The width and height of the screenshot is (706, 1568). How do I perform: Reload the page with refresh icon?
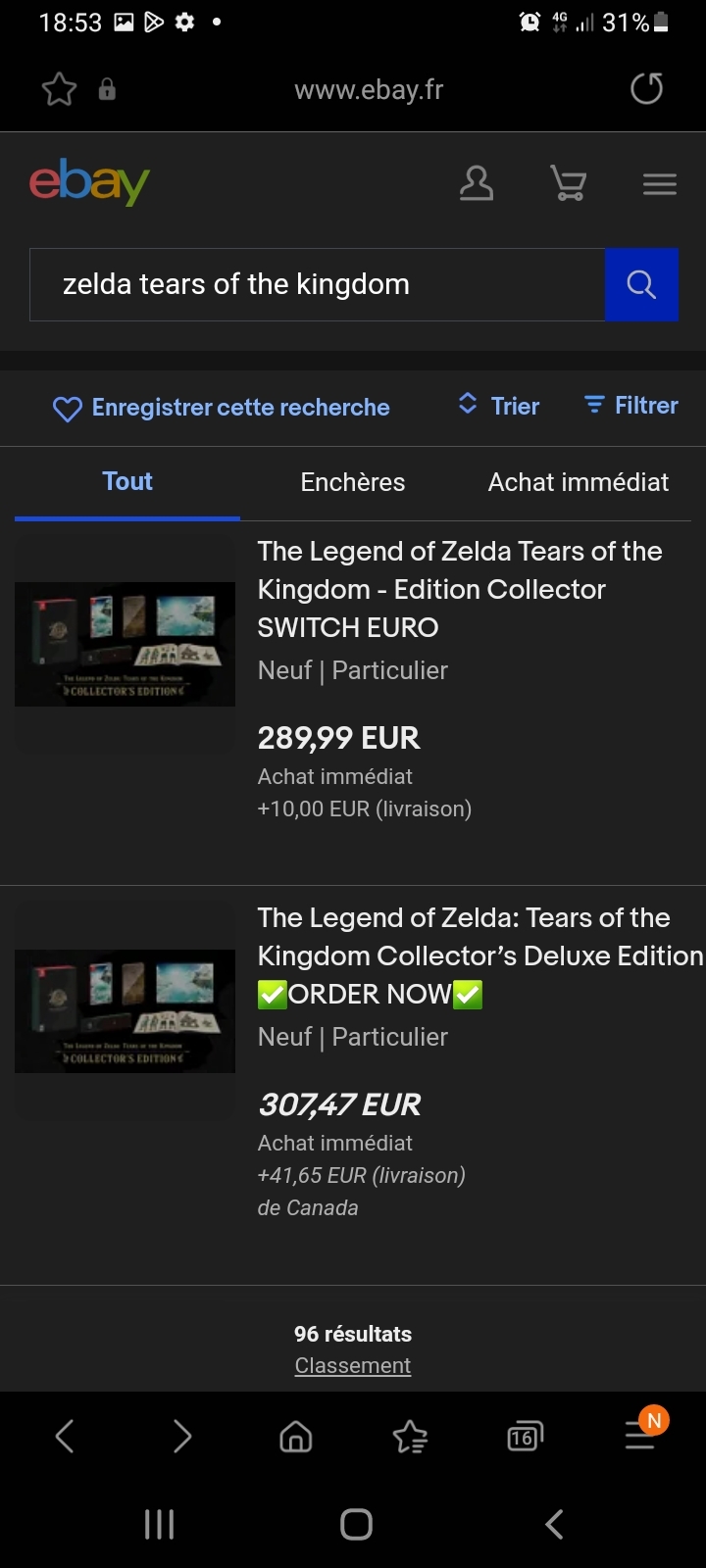pyautogui.click(x=646, y=89)
